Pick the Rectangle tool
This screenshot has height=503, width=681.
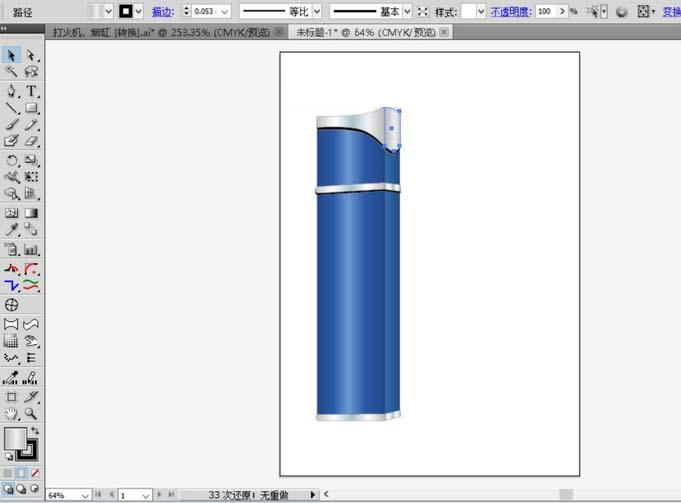31,108
